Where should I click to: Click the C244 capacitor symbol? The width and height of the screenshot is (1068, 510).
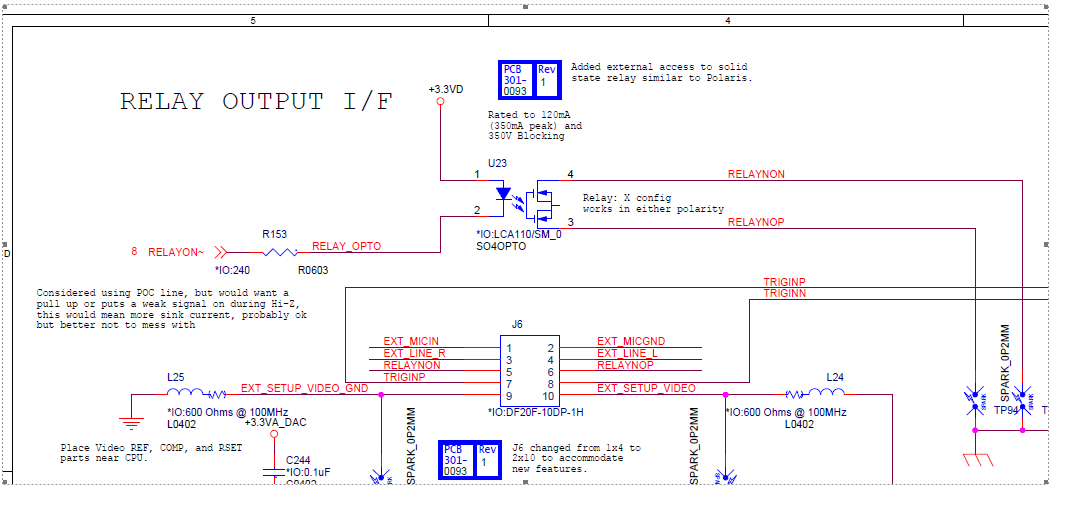pyautogui.click(x=274, y=470)
